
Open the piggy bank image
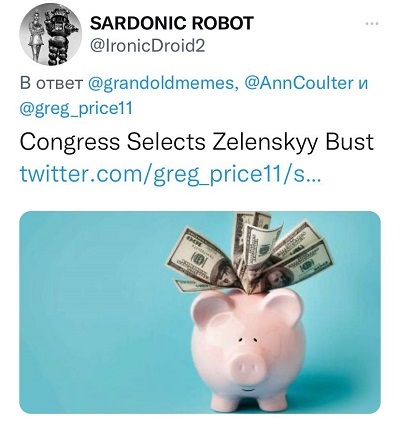pos(200,312)
